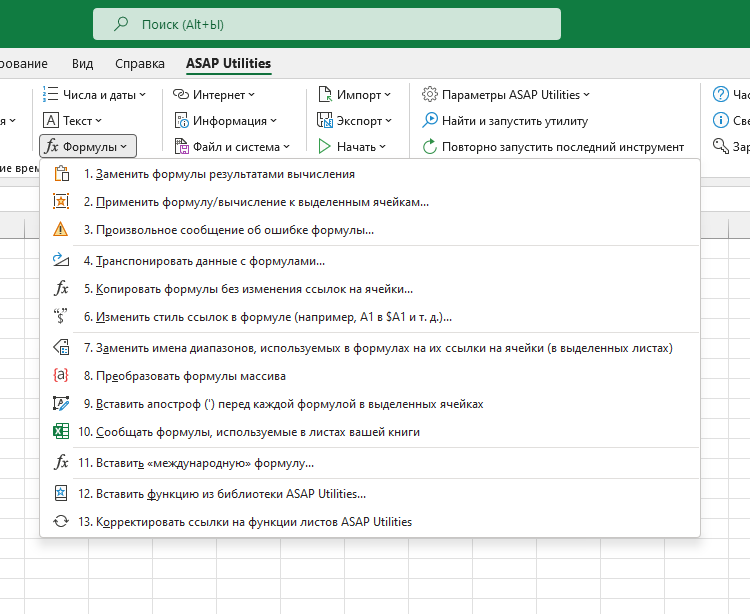Collapse the Формулы dropdown button

(x=88, y=146)
